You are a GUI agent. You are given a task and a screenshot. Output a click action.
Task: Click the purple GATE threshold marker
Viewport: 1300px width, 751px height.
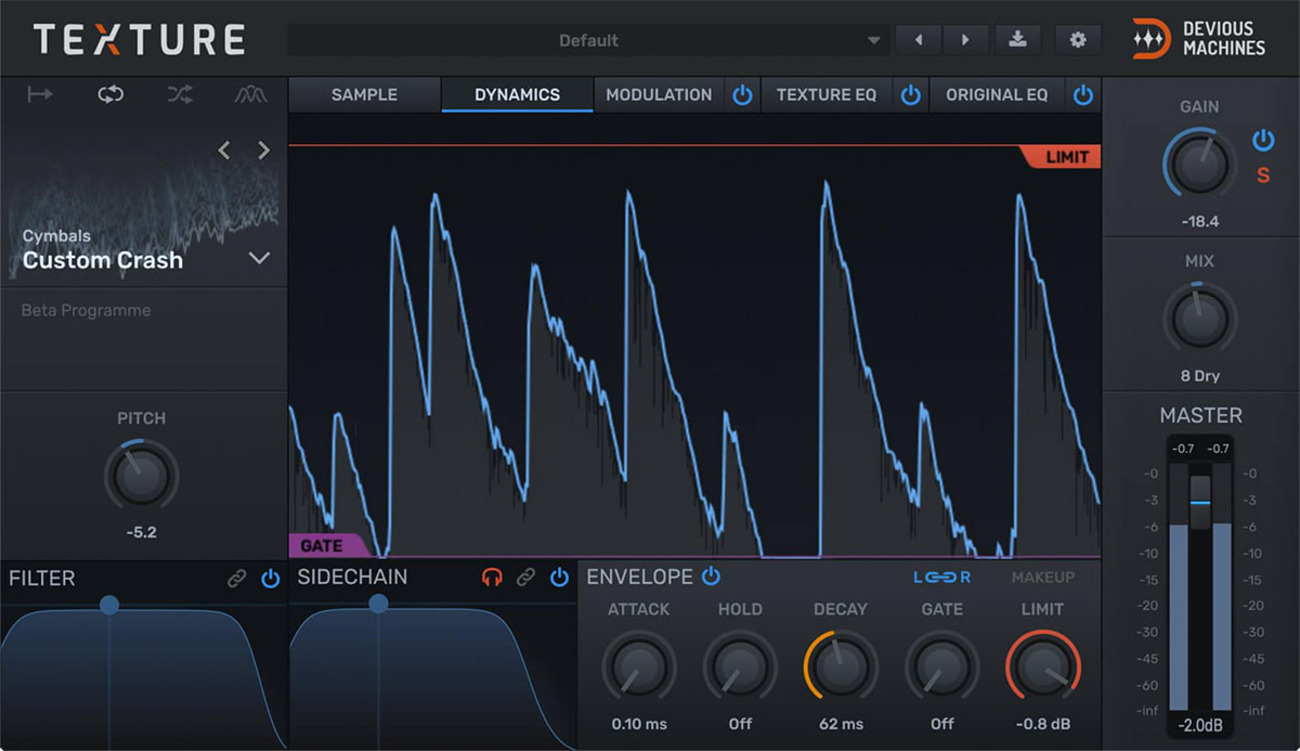[322, 546]
